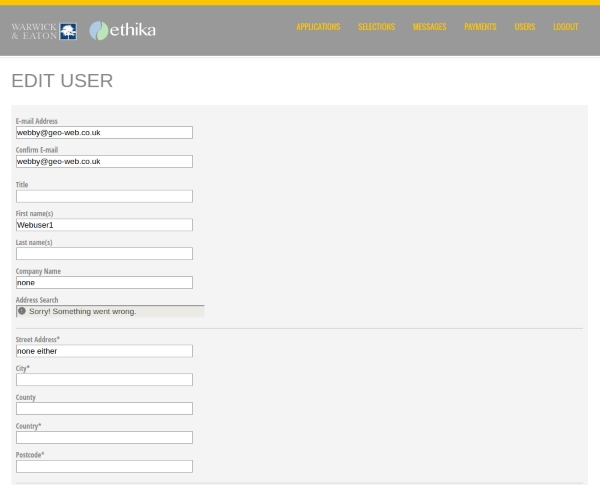Click the 'County' label
Viewport: 600px width, 485px height.
coord(26,397)
